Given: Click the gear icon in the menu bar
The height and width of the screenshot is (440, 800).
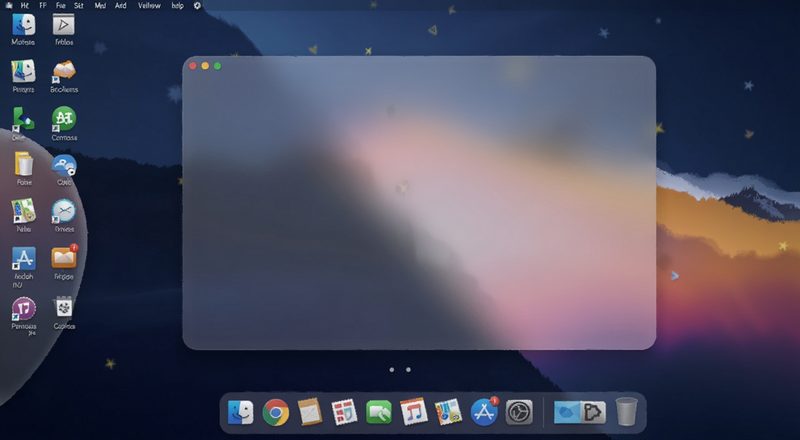Looking at the screenshot, I should 197,6.
